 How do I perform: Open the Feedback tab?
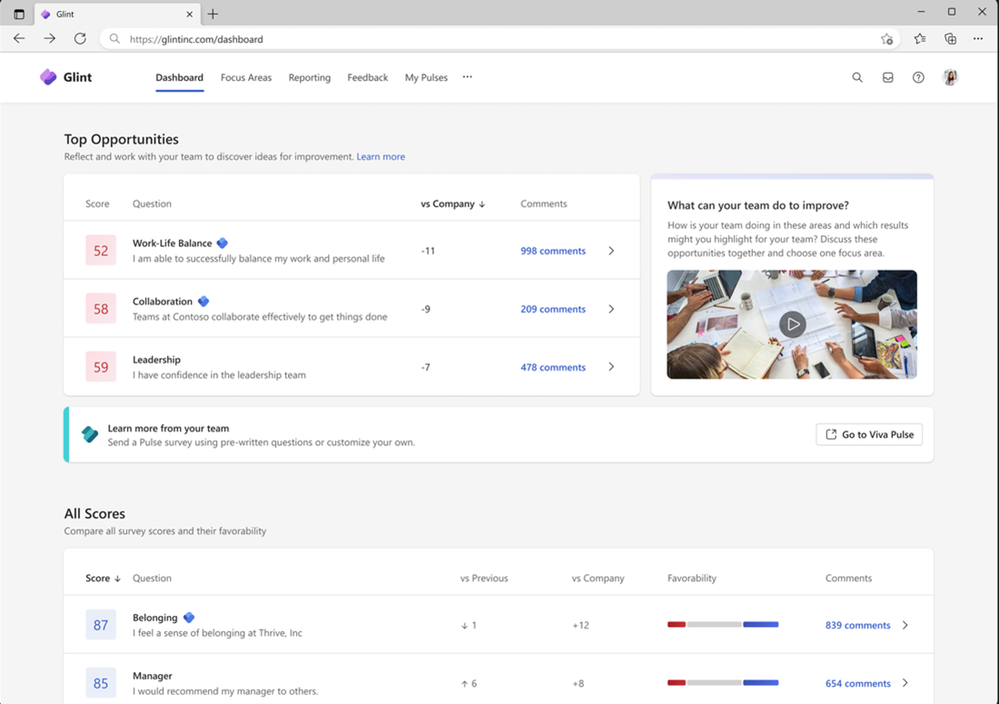tap(368, 78)
